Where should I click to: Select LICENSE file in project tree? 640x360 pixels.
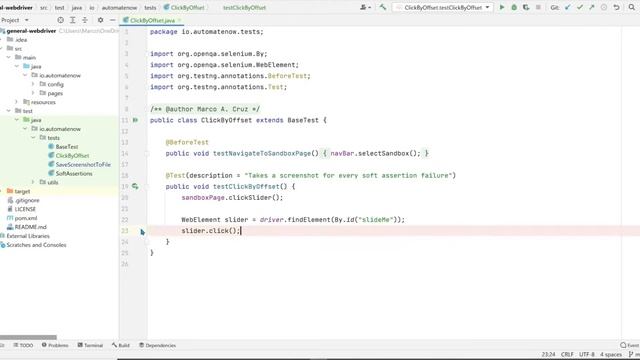(x=25, y=209)
